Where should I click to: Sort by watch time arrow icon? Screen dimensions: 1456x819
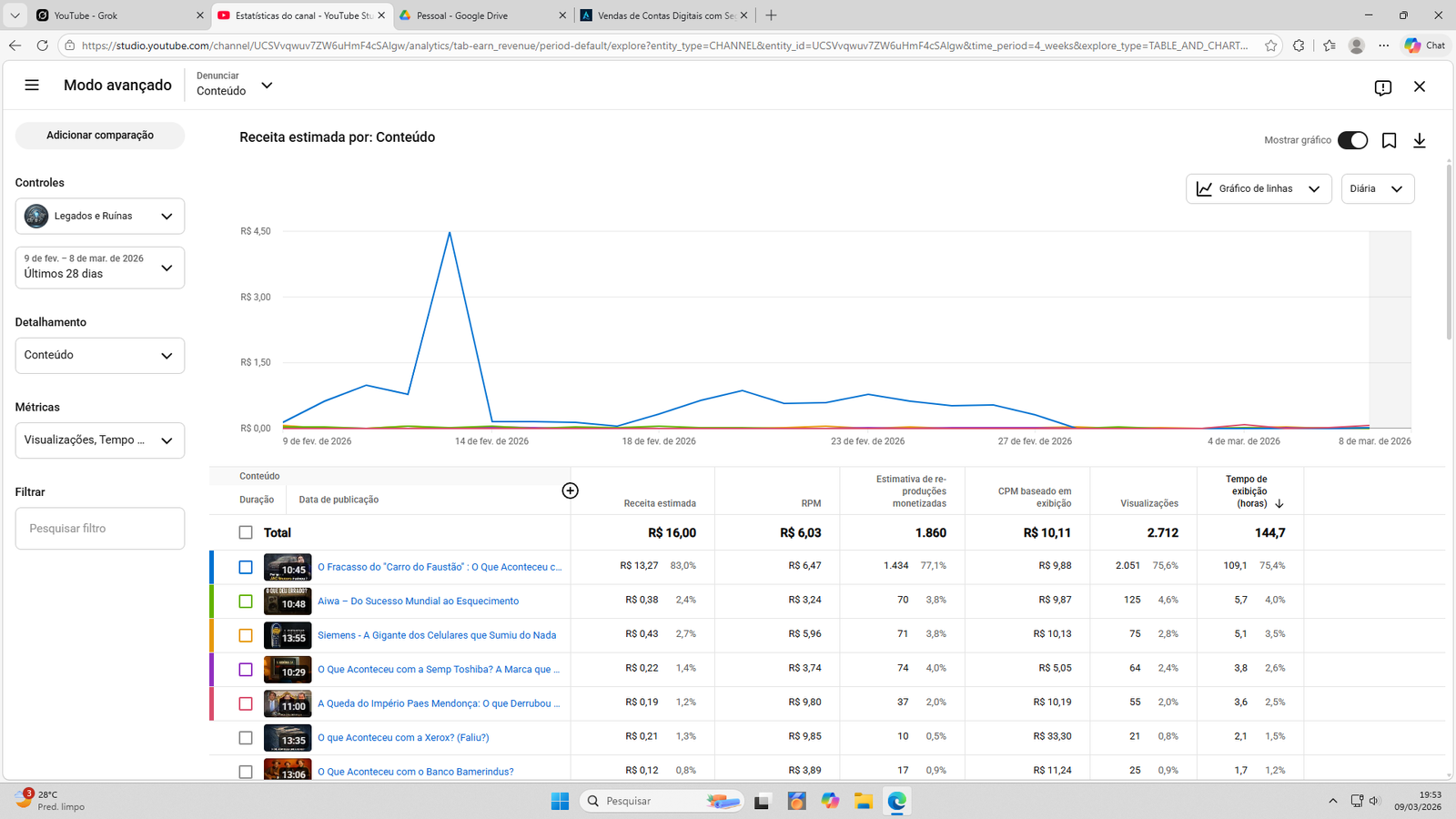point(1279,504)
